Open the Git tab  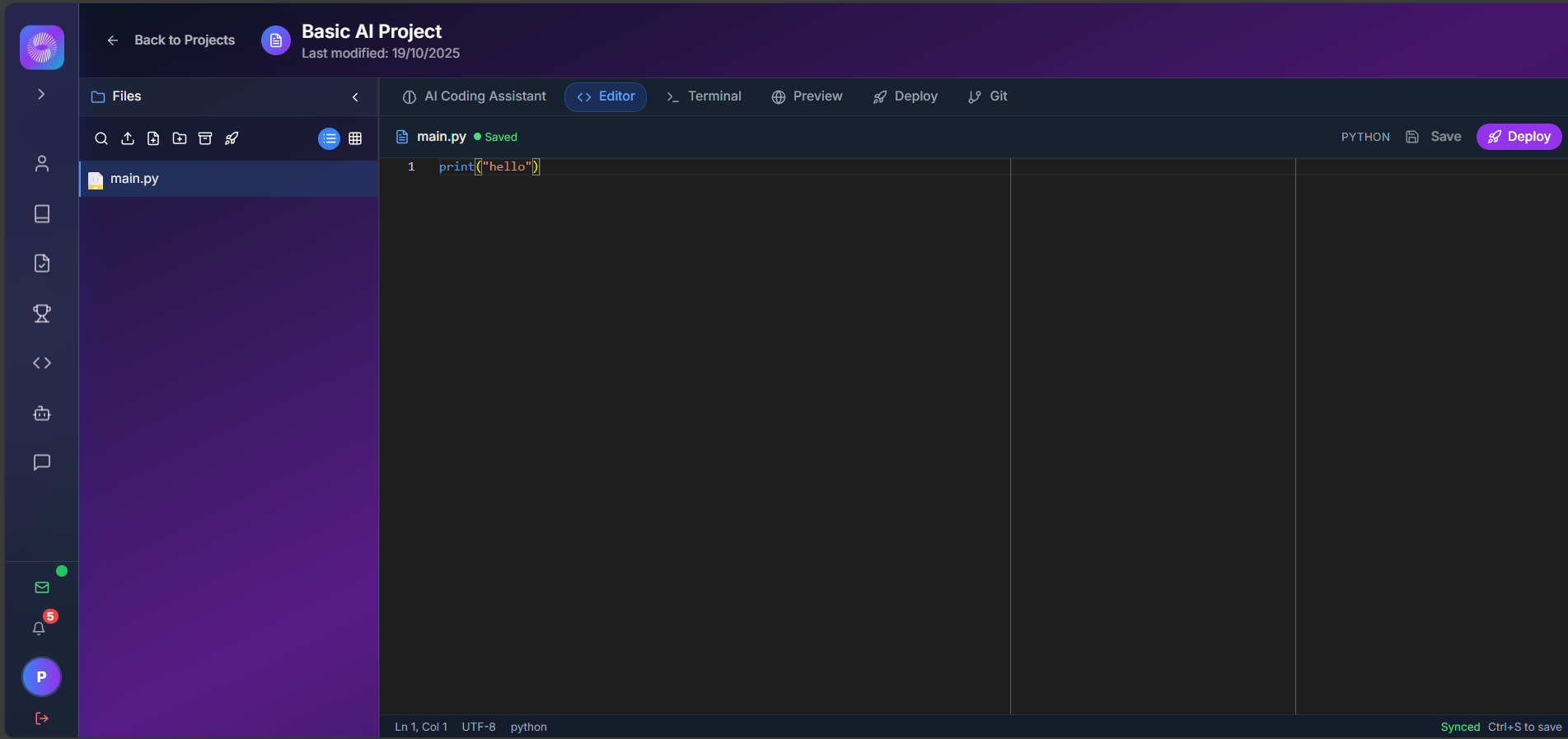(x=988, y=96)
